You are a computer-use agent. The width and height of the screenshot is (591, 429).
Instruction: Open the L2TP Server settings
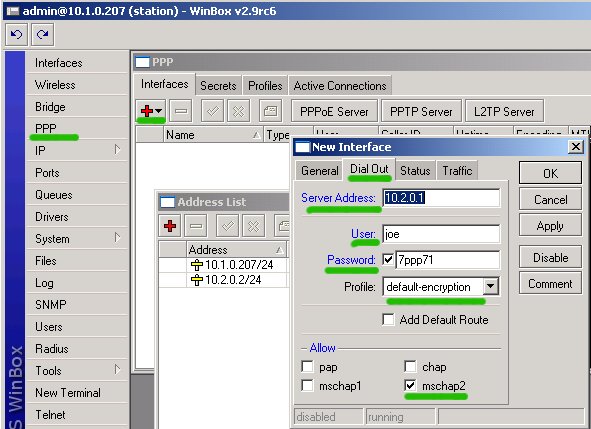click(x=504, y=112)
